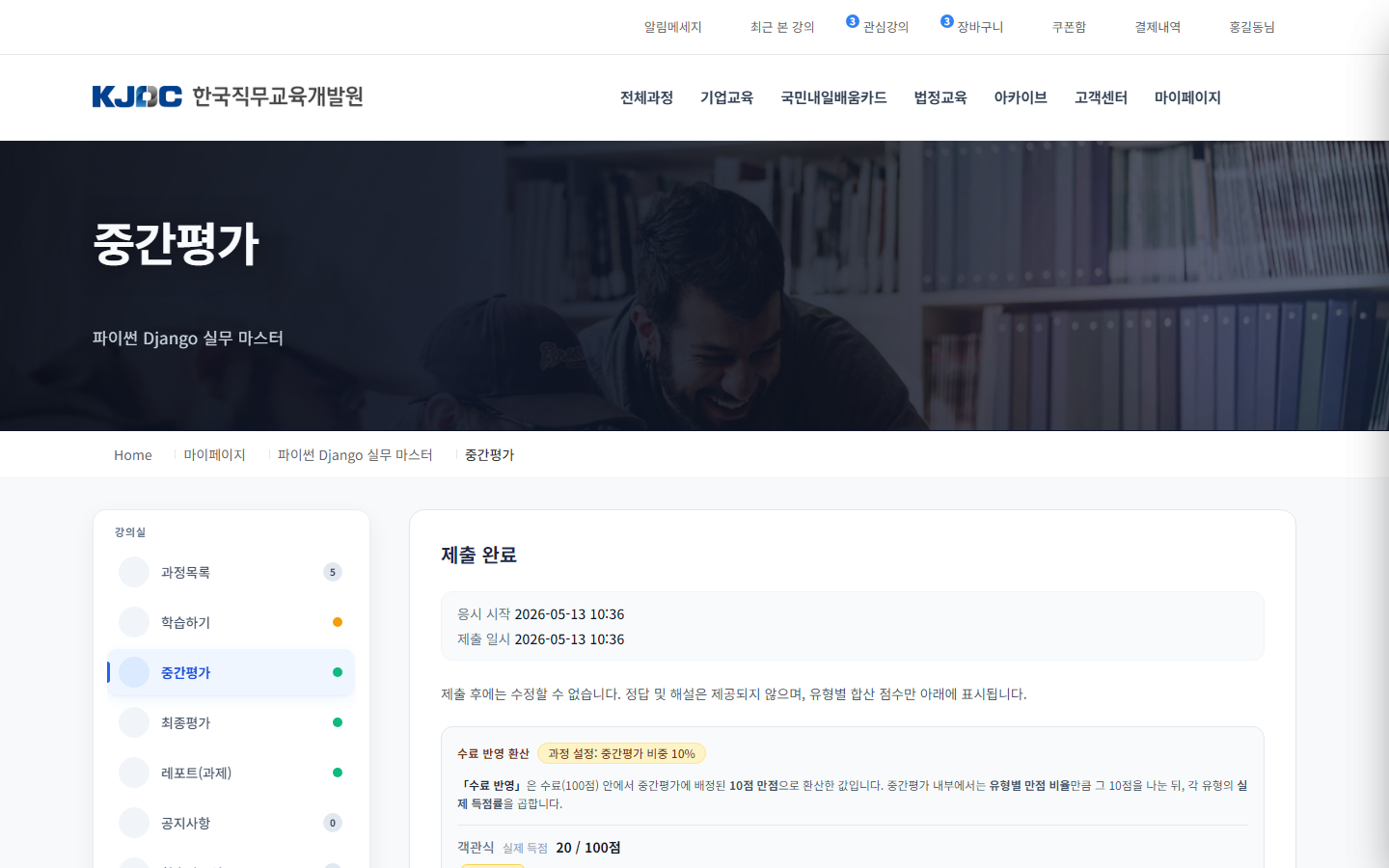Go to Home breadcrumb
Screen dimensions: 1389x868
tap(133, 455)
